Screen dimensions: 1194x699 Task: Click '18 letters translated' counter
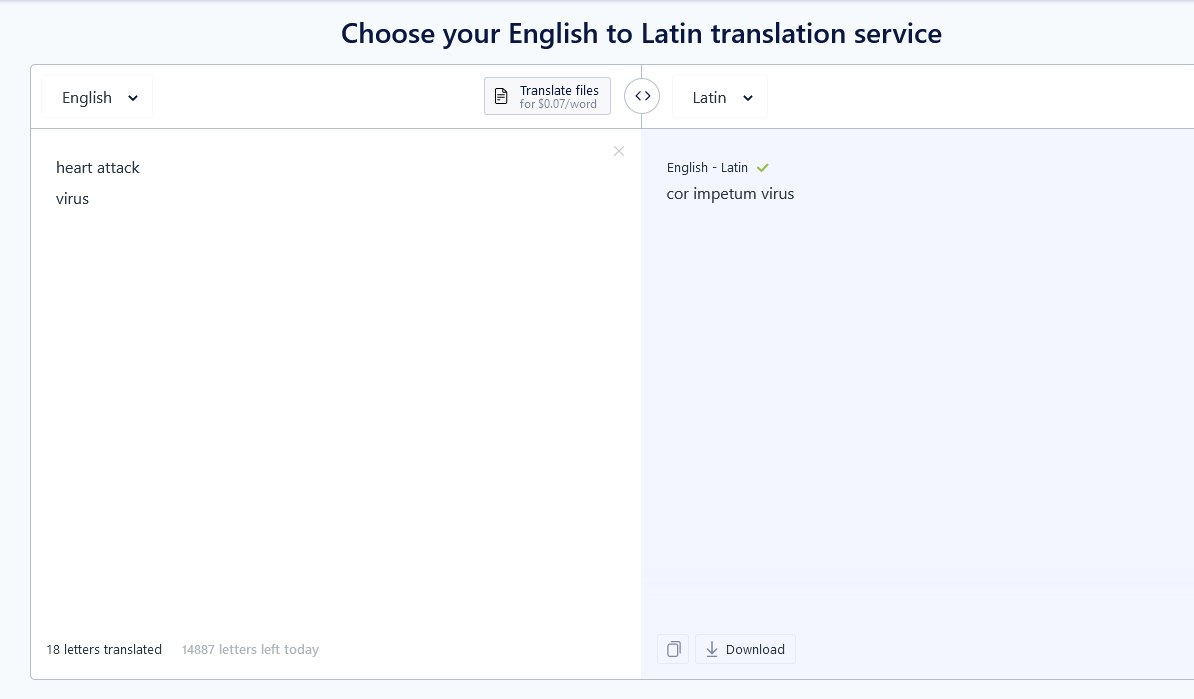104,650
